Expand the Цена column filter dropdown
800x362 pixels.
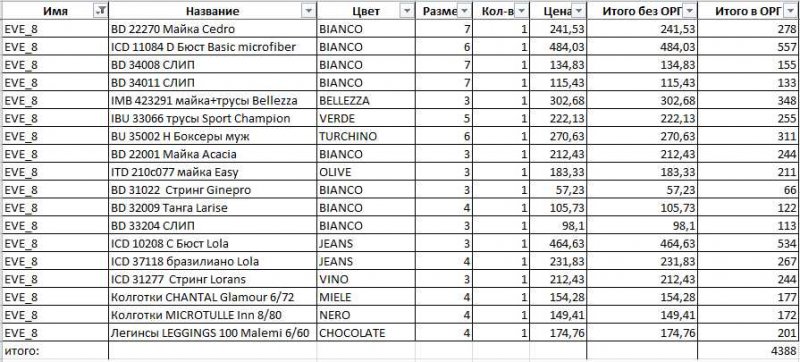coord(579,11)
